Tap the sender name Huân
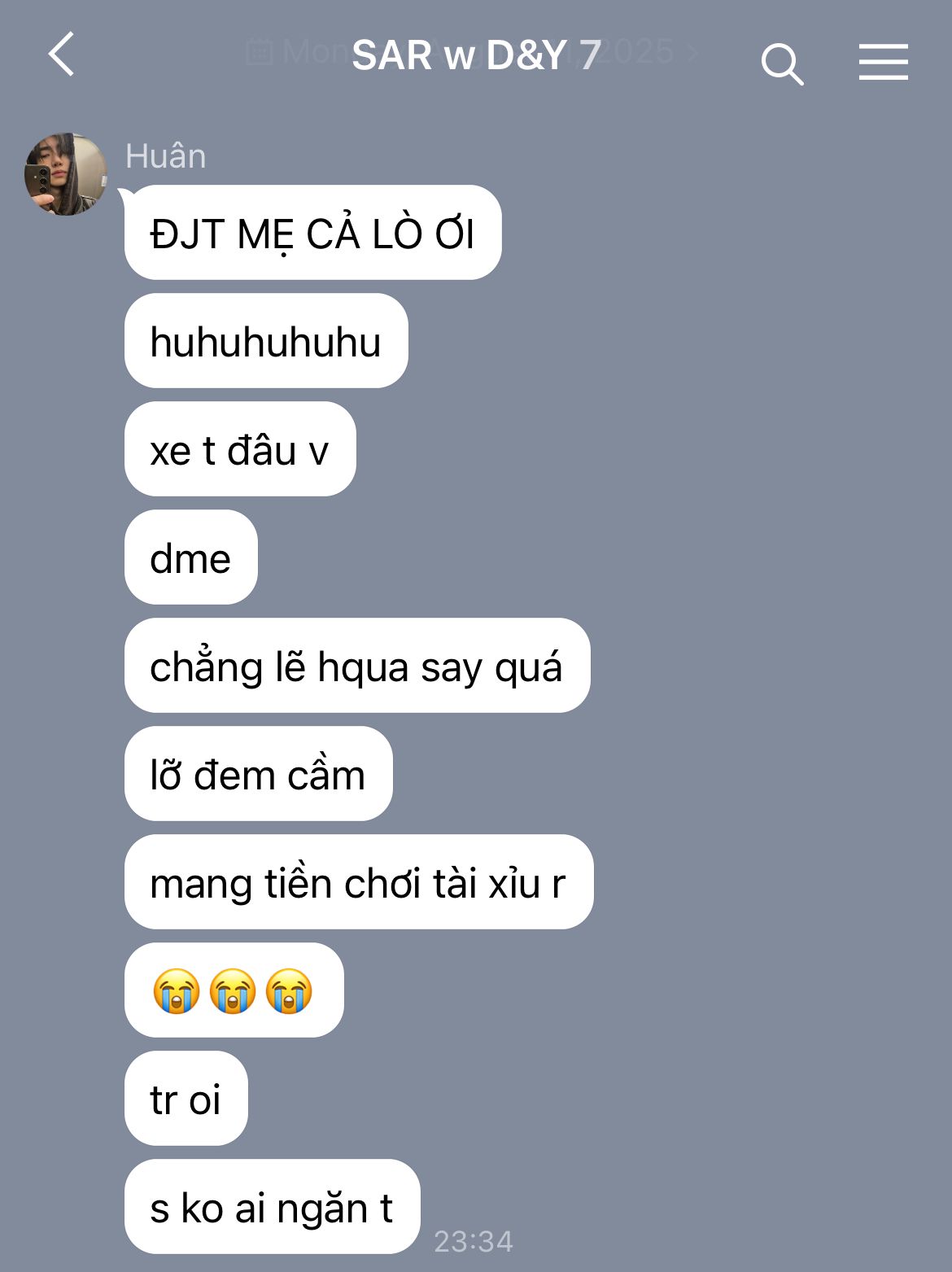 (x=166, y=156)
